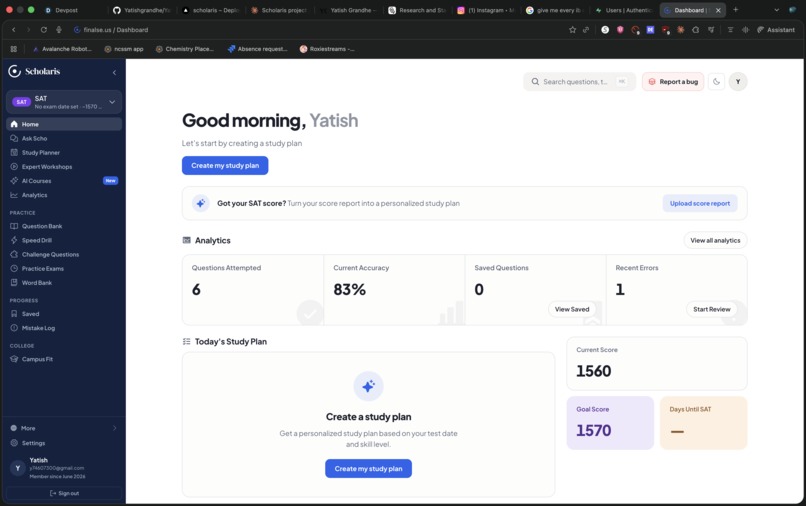Open Expert Workshops in sidebar
The image size is (806, 506).
click(64, 167)
